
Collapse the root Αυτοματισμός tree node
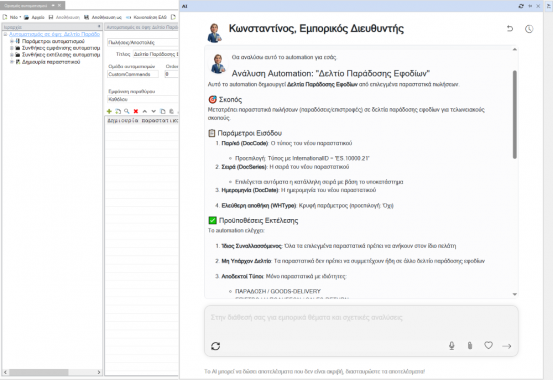(5, 34)
